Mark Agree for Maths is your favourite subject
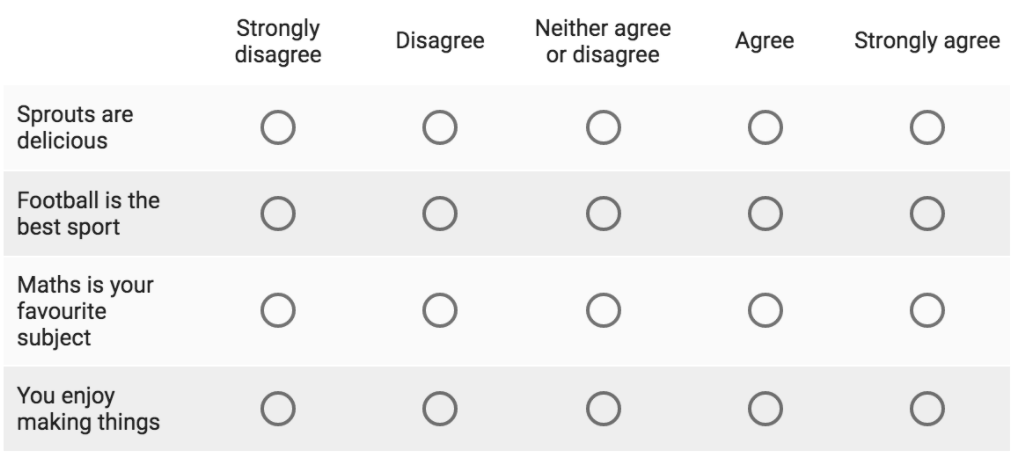1020x458 pixels. [x=765, y=310]
